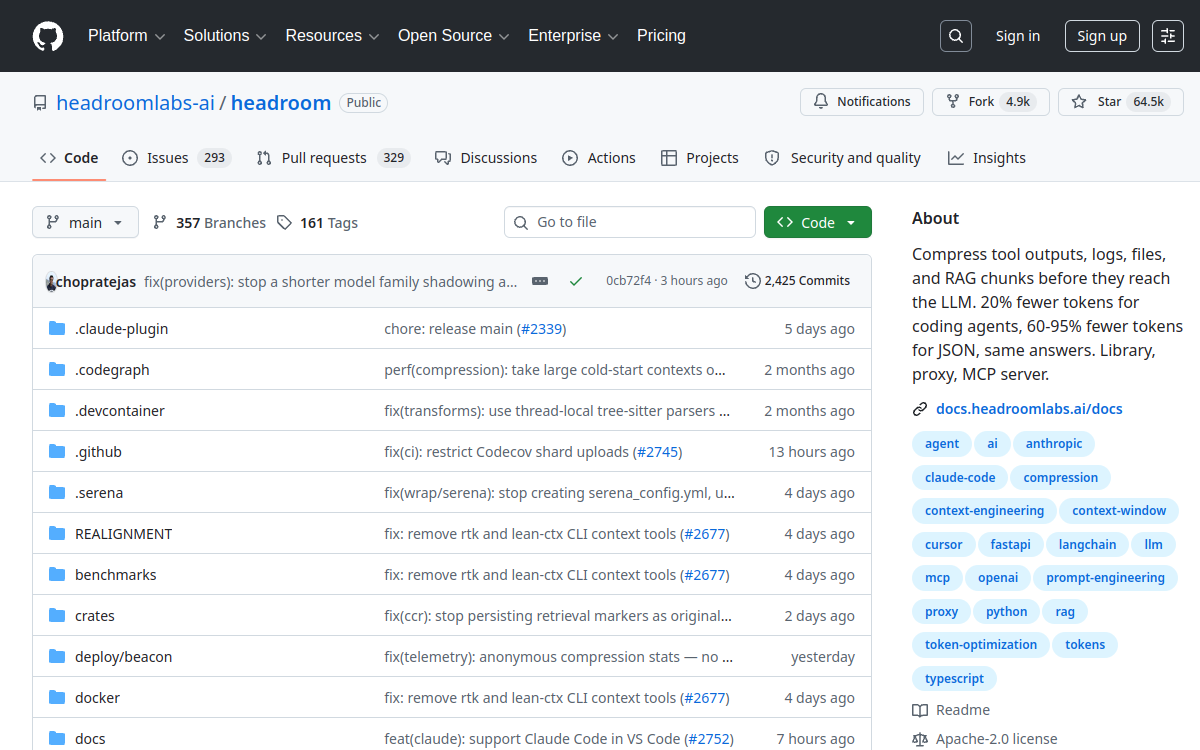Viewport: 1200px width, 750px height.
Task: Click the Readme book icon
Action: coord(920,710)
